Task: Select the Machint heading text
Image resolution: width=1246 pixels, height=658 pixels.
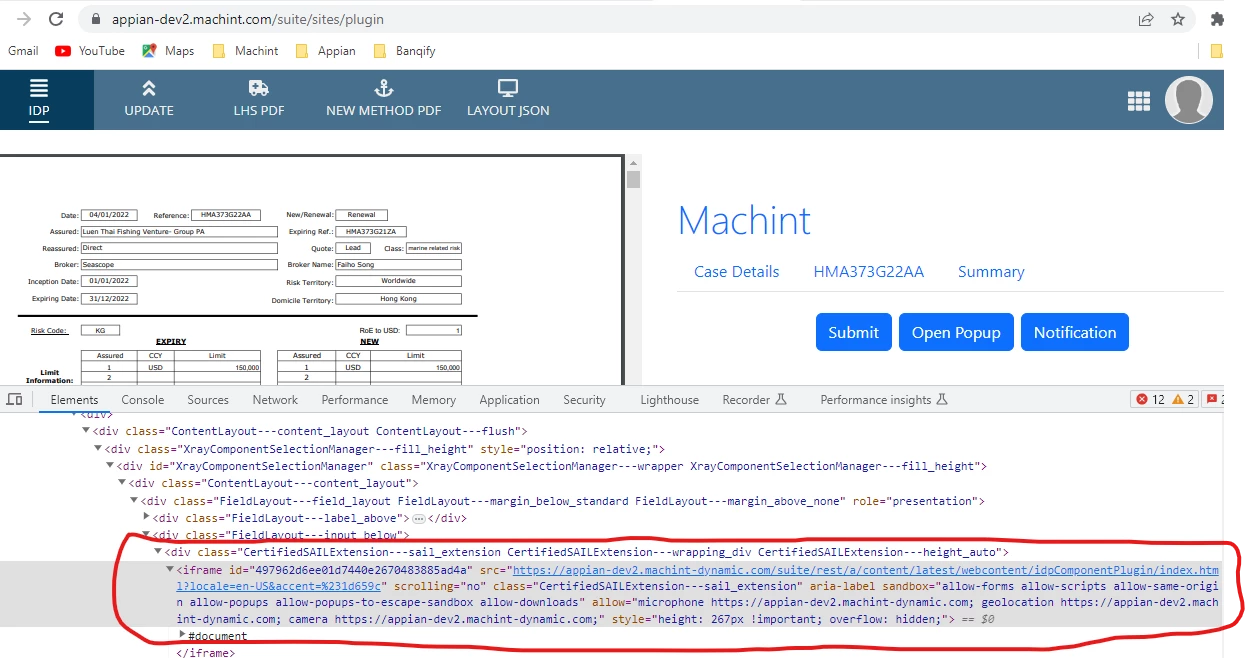Action: pyautogui.click(x=745, y=221)
